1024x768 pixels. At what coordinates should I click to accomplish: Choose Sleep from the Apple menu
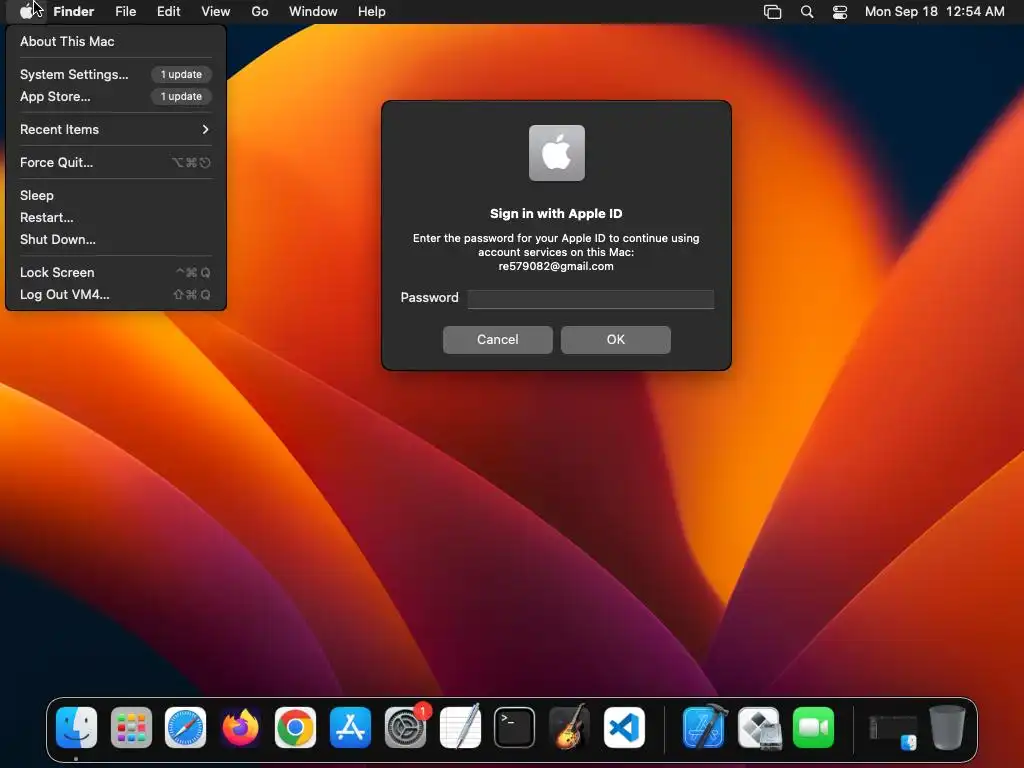coord(116,195)
